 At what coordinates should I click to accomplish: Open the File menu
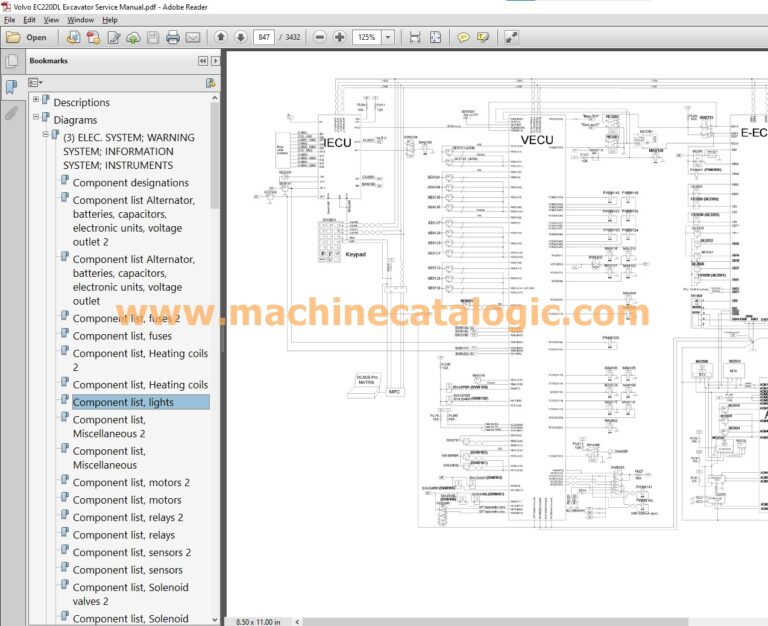(9, 20)
